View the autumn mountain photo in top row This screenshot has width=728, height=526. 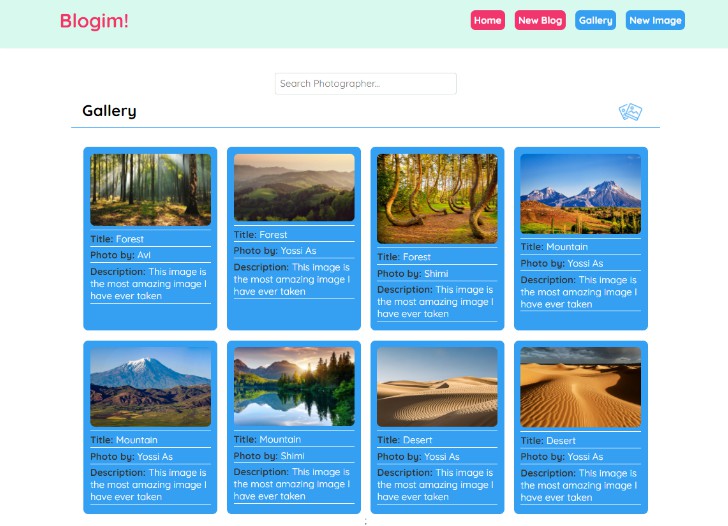(x=580, y=193)
